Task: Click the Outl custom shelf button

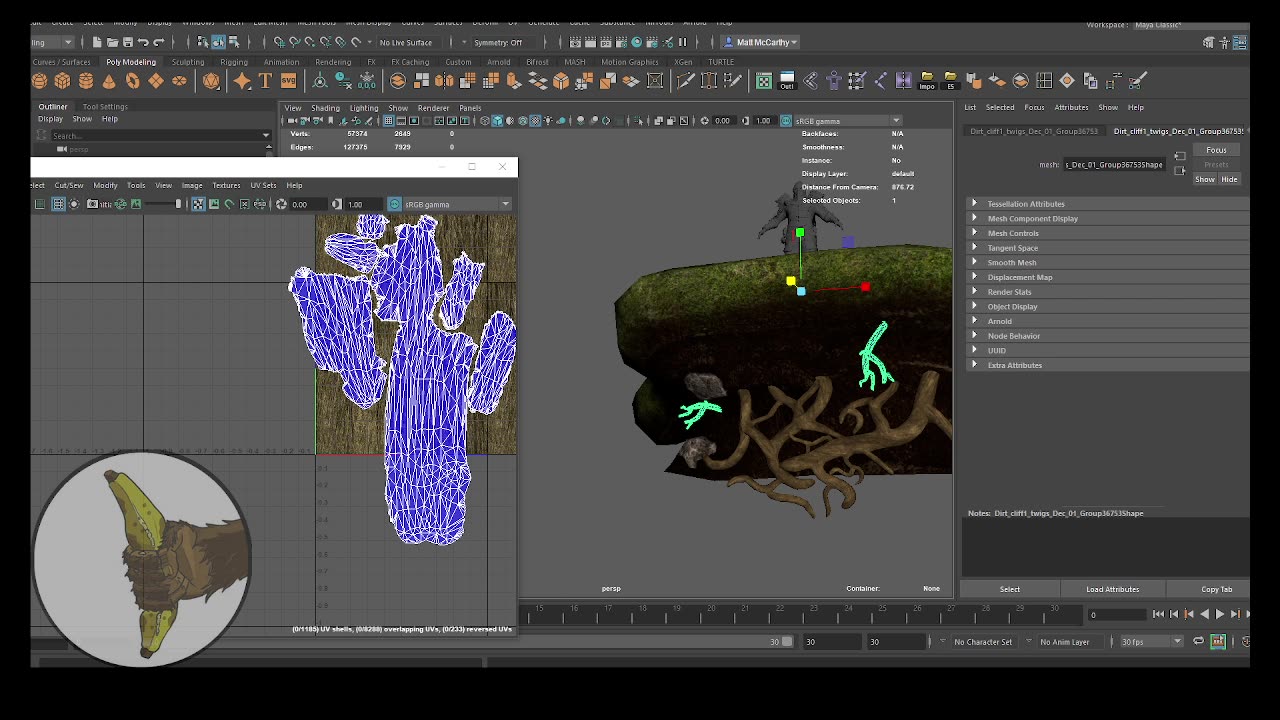Action: (787, 81)
